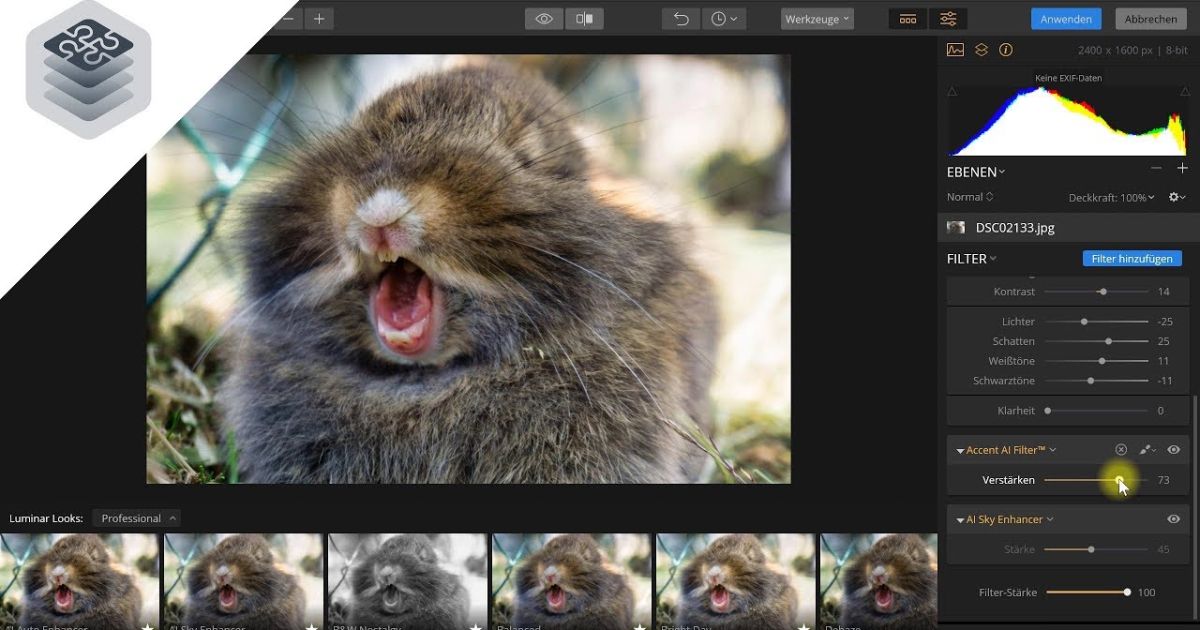Screen dimensions: 1200x630
Task: Select the Layers panel icon
Action: (x=980, y=49)
